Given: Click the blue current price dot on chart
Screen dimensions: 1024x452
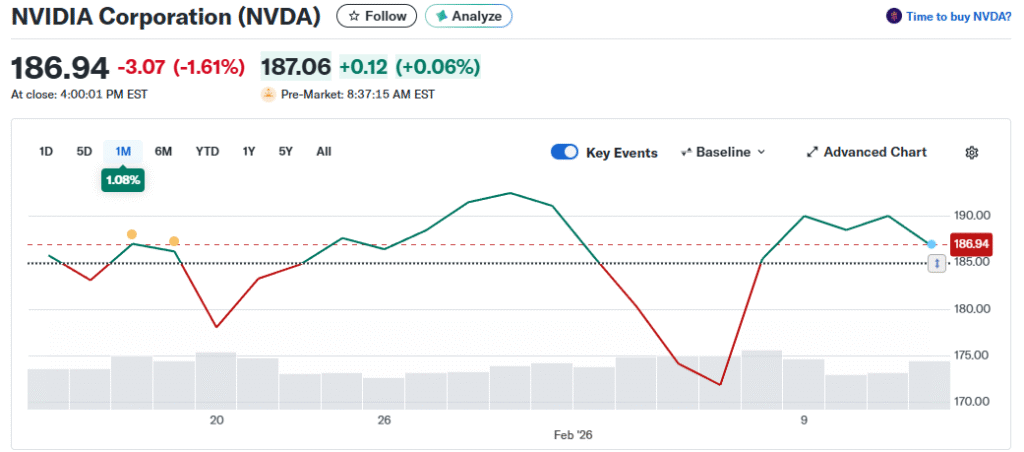Looking at the screenshot, I should pyautogui.click(x=931, y=244).
